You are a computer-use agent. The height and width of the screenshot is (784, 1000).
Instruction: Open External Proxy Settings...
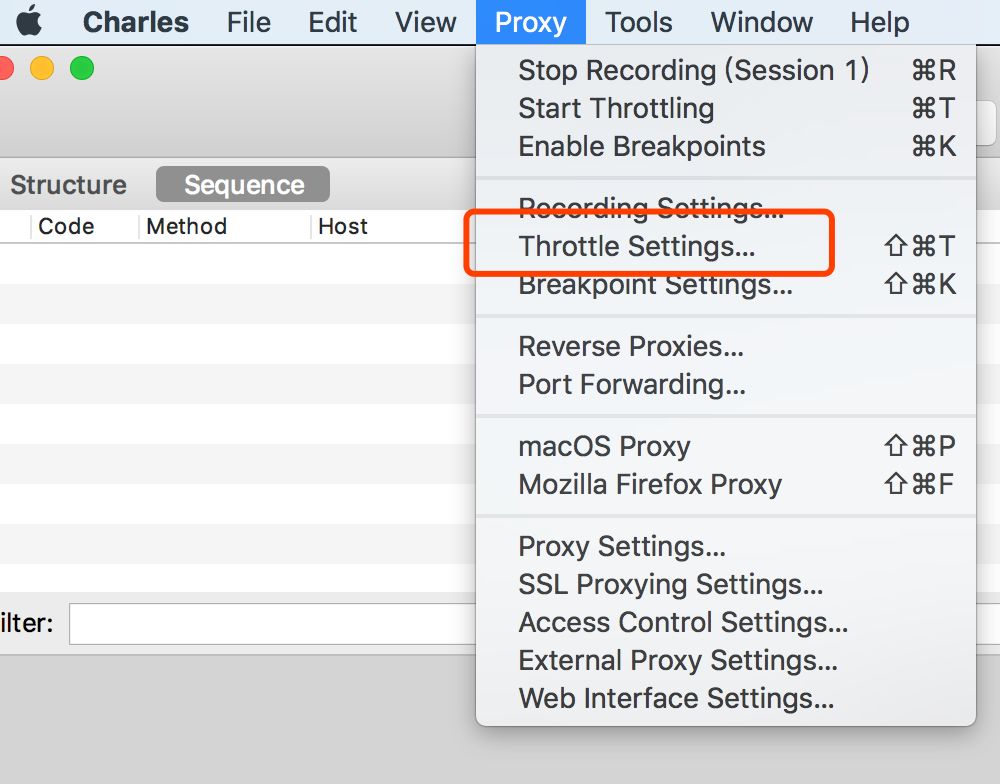point(726,660)
